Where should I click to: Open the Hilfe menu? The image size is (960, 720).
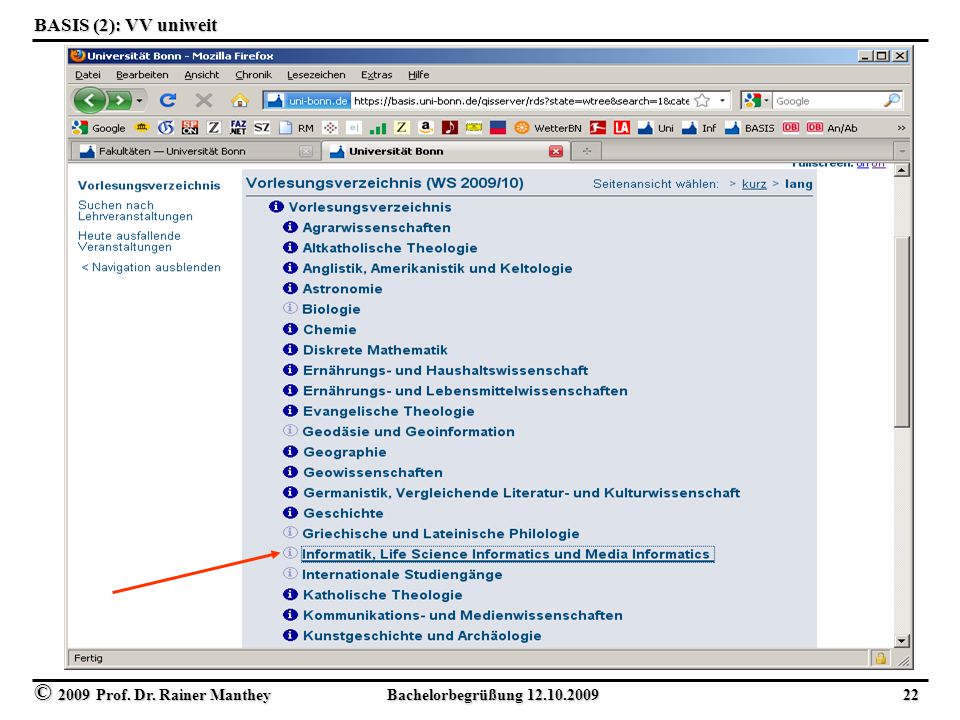click(x=419, y=75)
